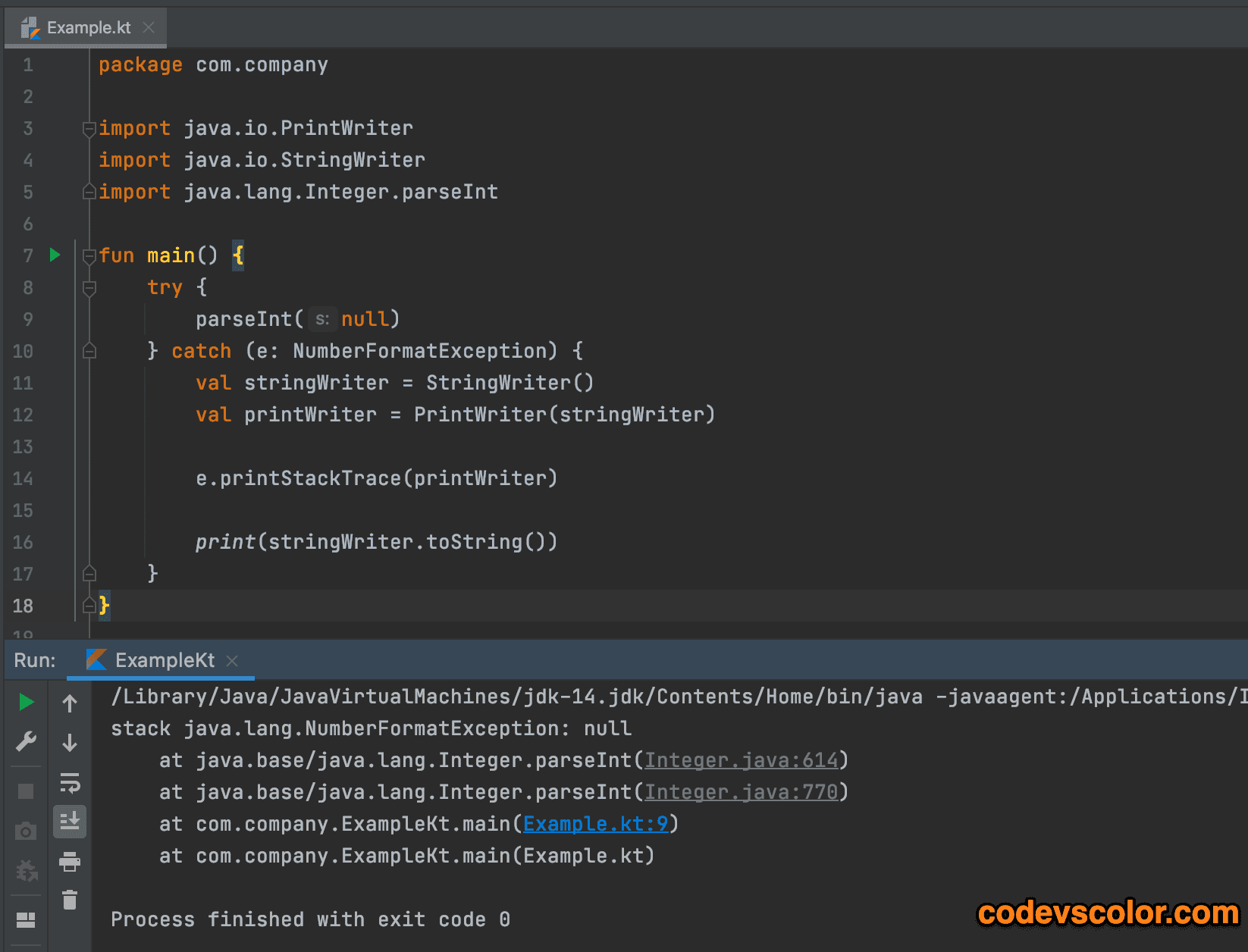Open the Integer.java:614 stack trace link
This screenshot has width=1248, height=952.
(742, 759)
